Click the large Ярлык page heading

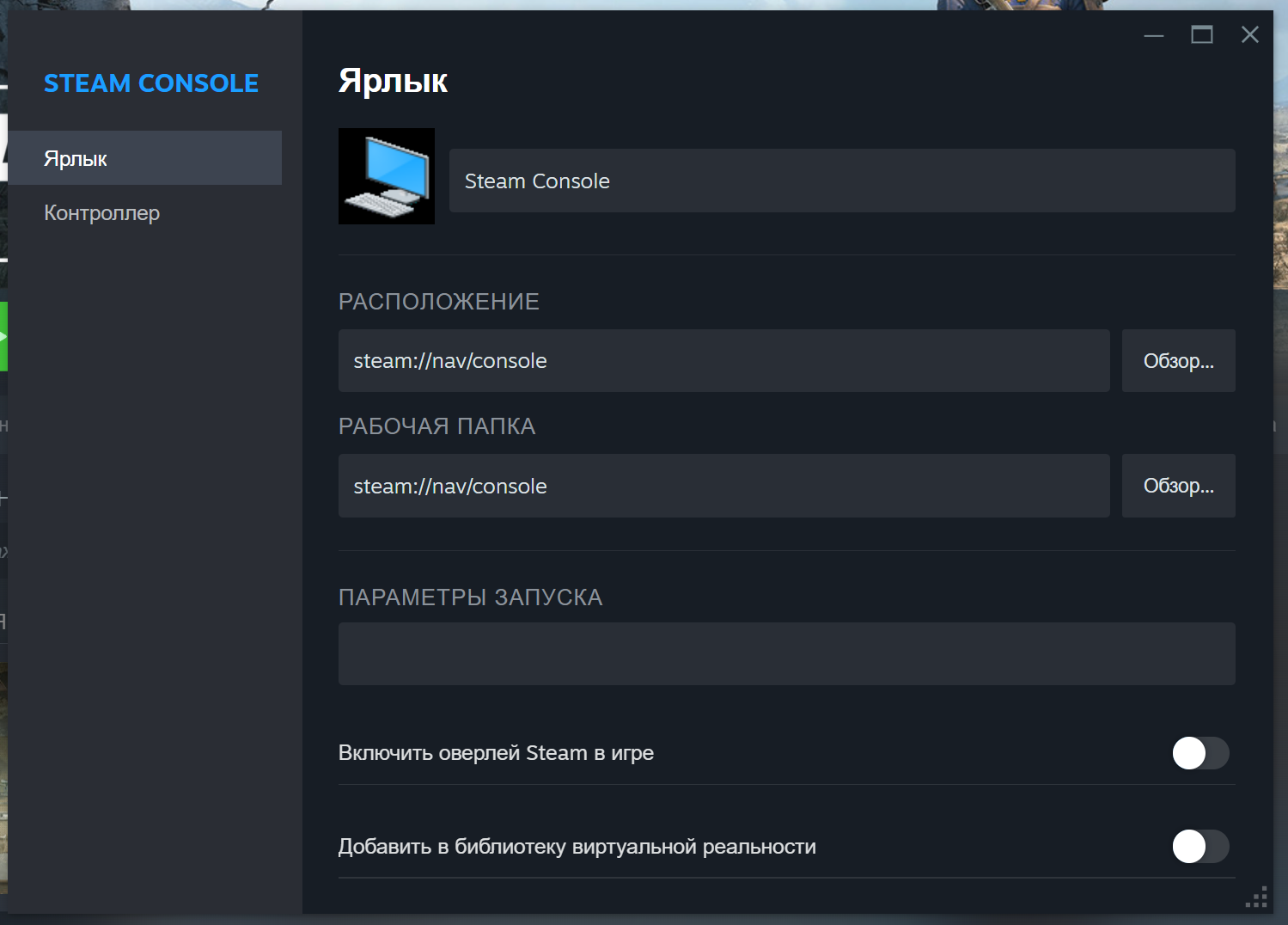[393, 81]
